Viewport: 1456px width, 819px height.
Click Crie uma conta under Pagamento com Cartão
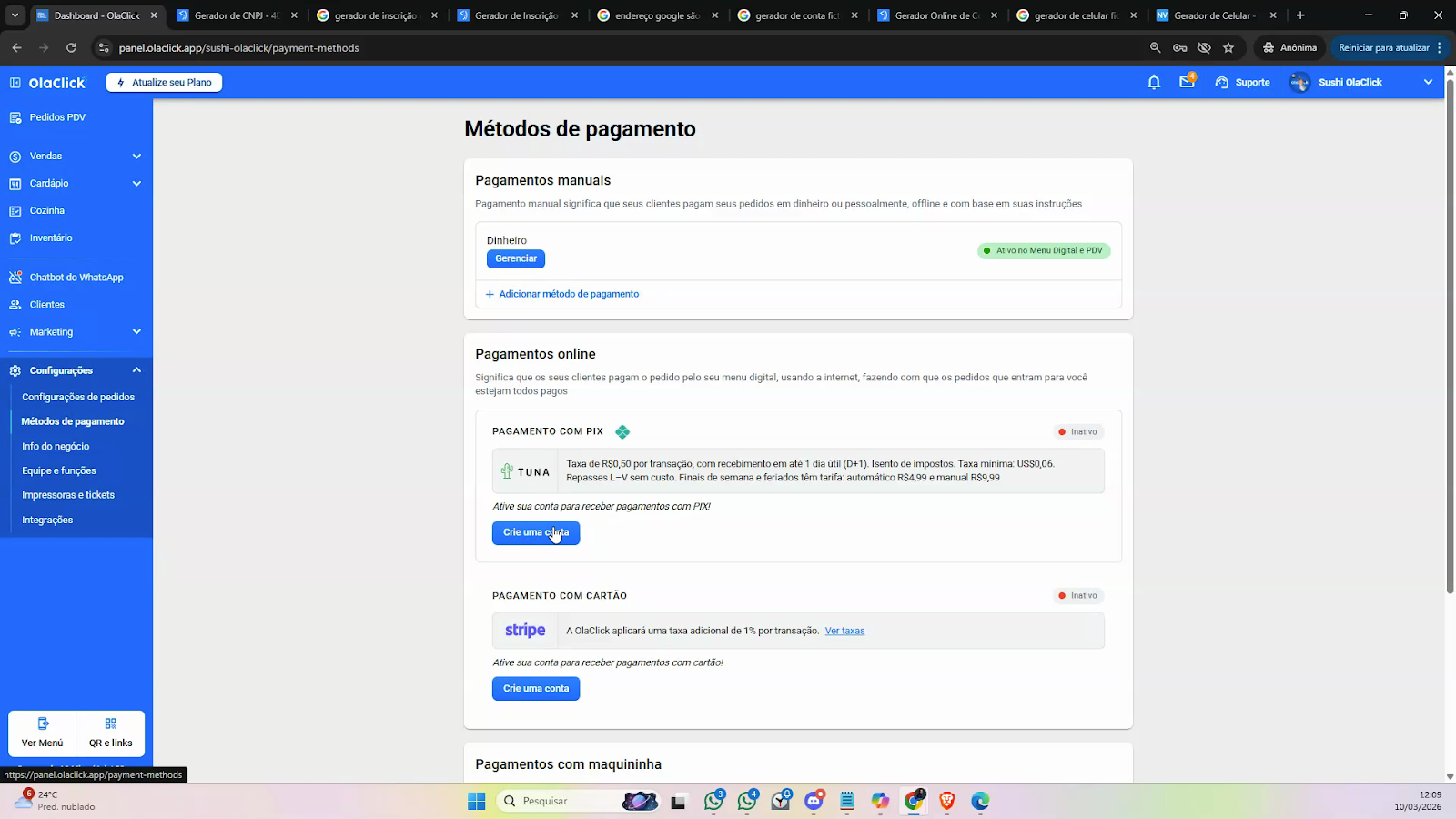[x=536, y=689]
